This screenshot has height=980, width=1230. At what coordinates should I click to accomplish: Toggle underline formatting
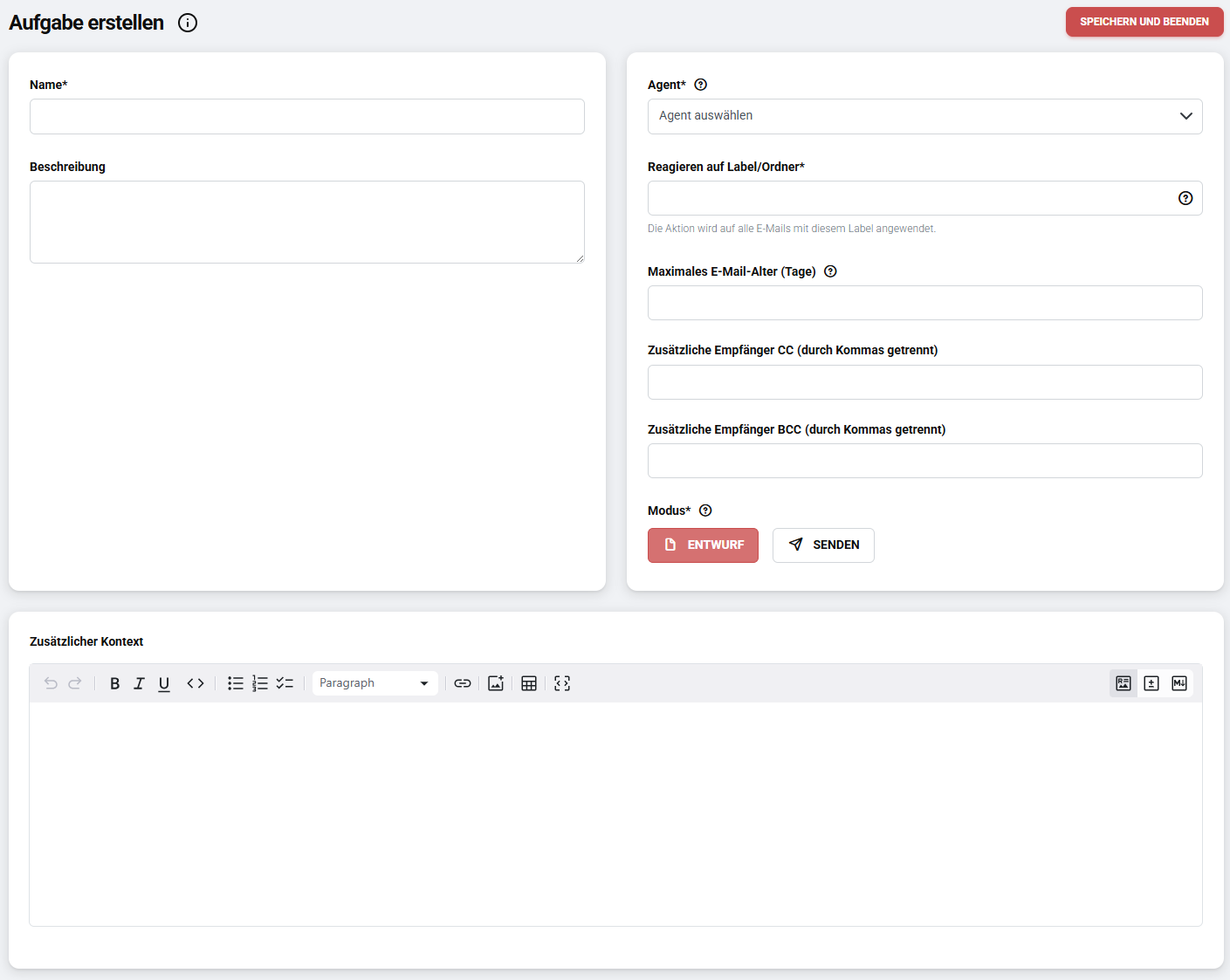164,683
